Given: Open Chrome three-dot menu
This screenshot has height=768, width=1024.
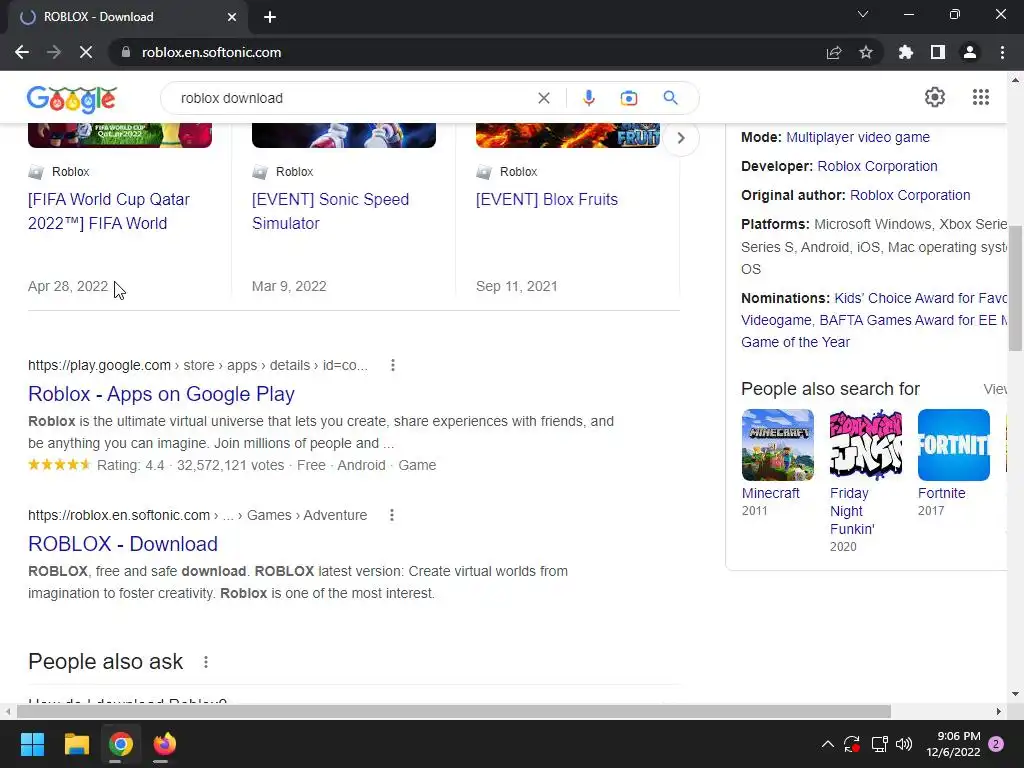Looking at the screenshot, I should click(1002, 52).
